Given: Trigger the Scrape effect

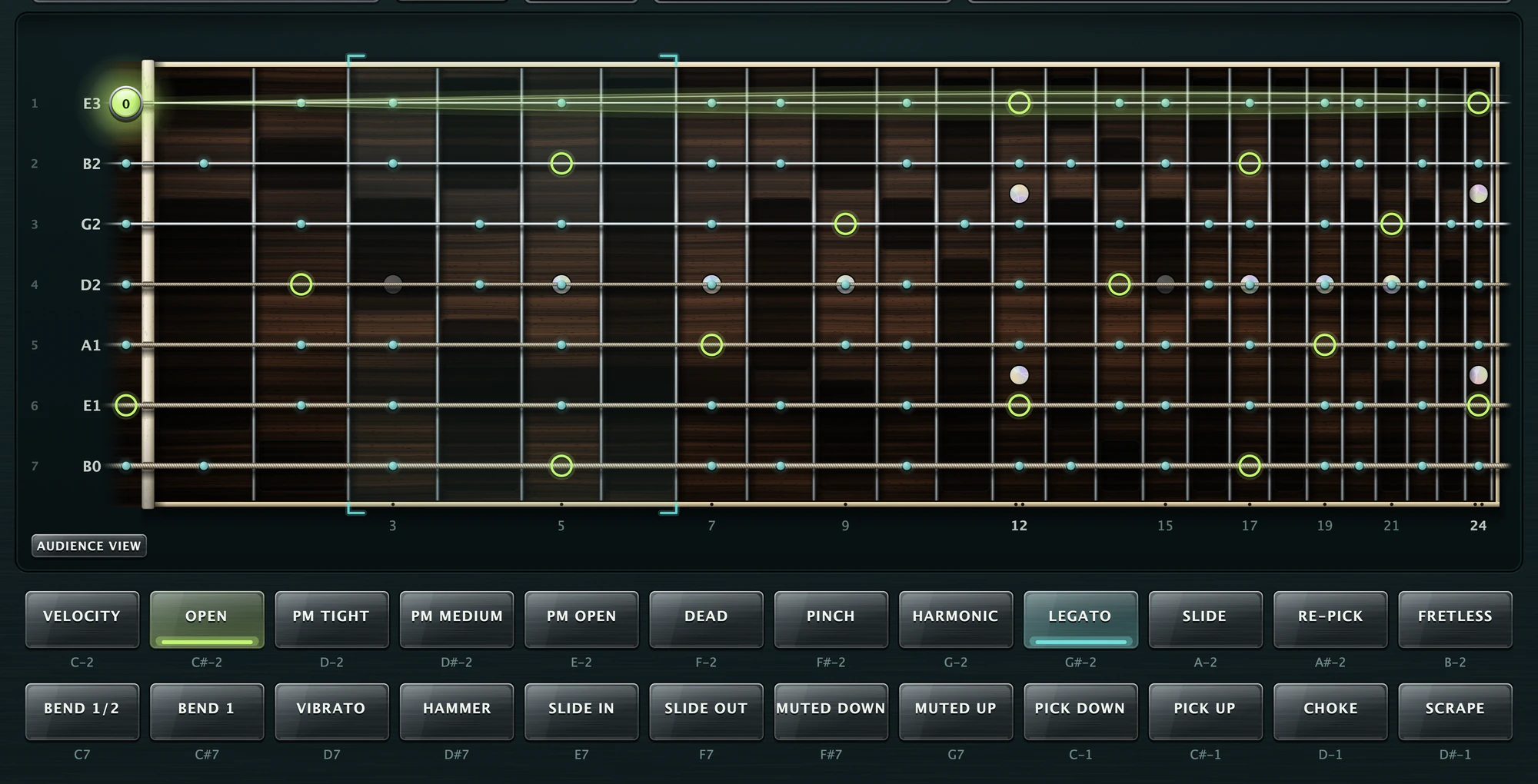Looking at the screenshot, I should tap(1455, 712).
